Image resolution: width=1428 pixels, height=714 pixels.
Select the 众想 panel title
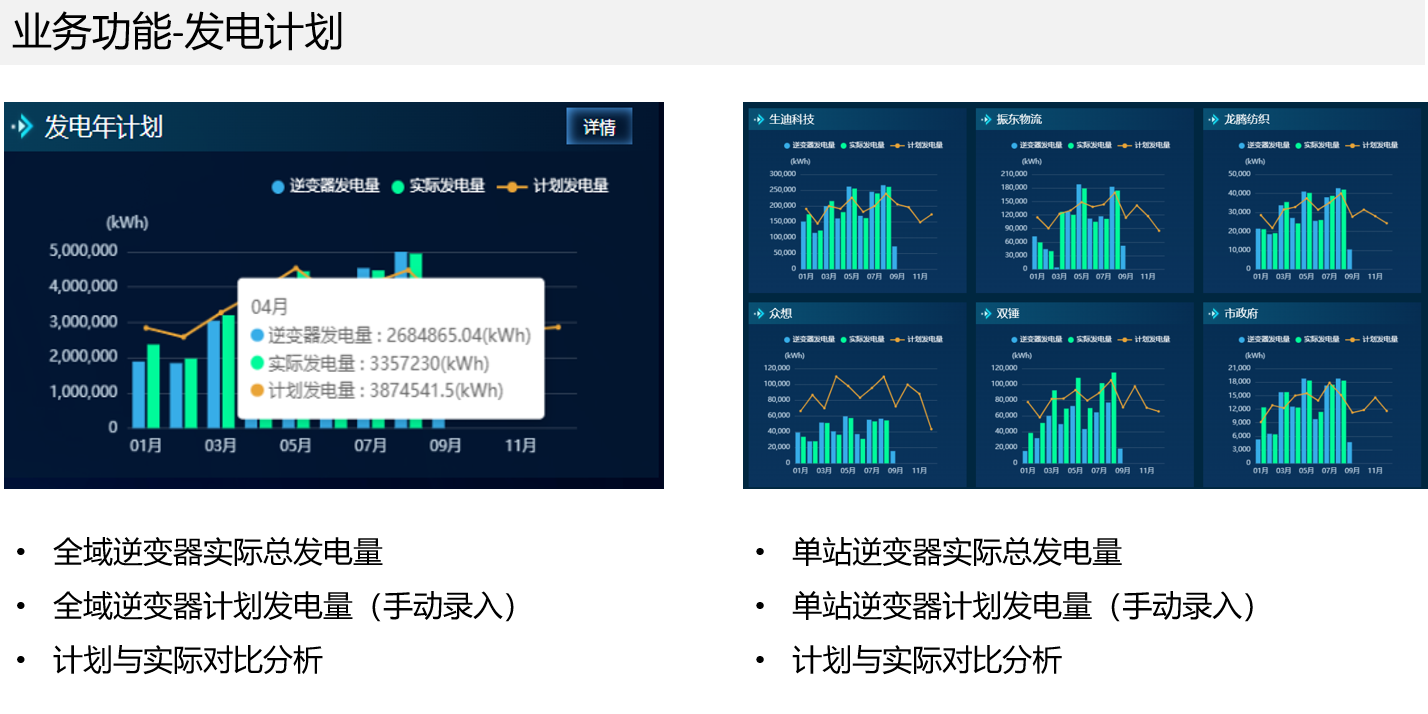tap(780, 313)
